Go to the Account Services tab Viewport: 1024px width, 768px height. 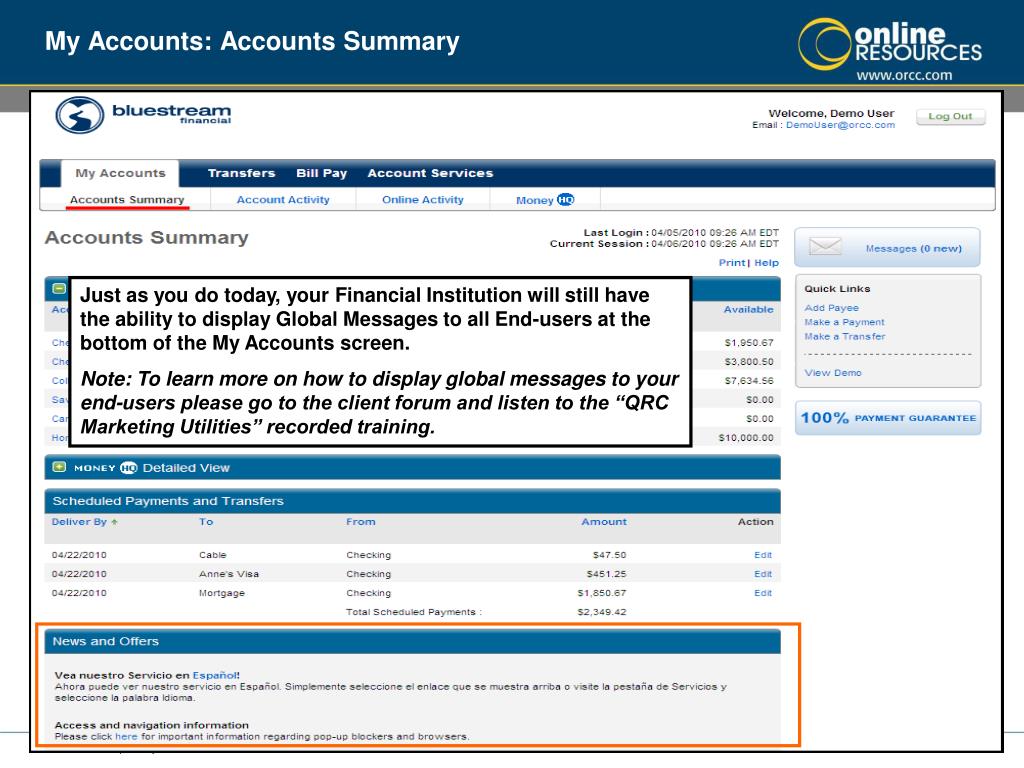430,173
